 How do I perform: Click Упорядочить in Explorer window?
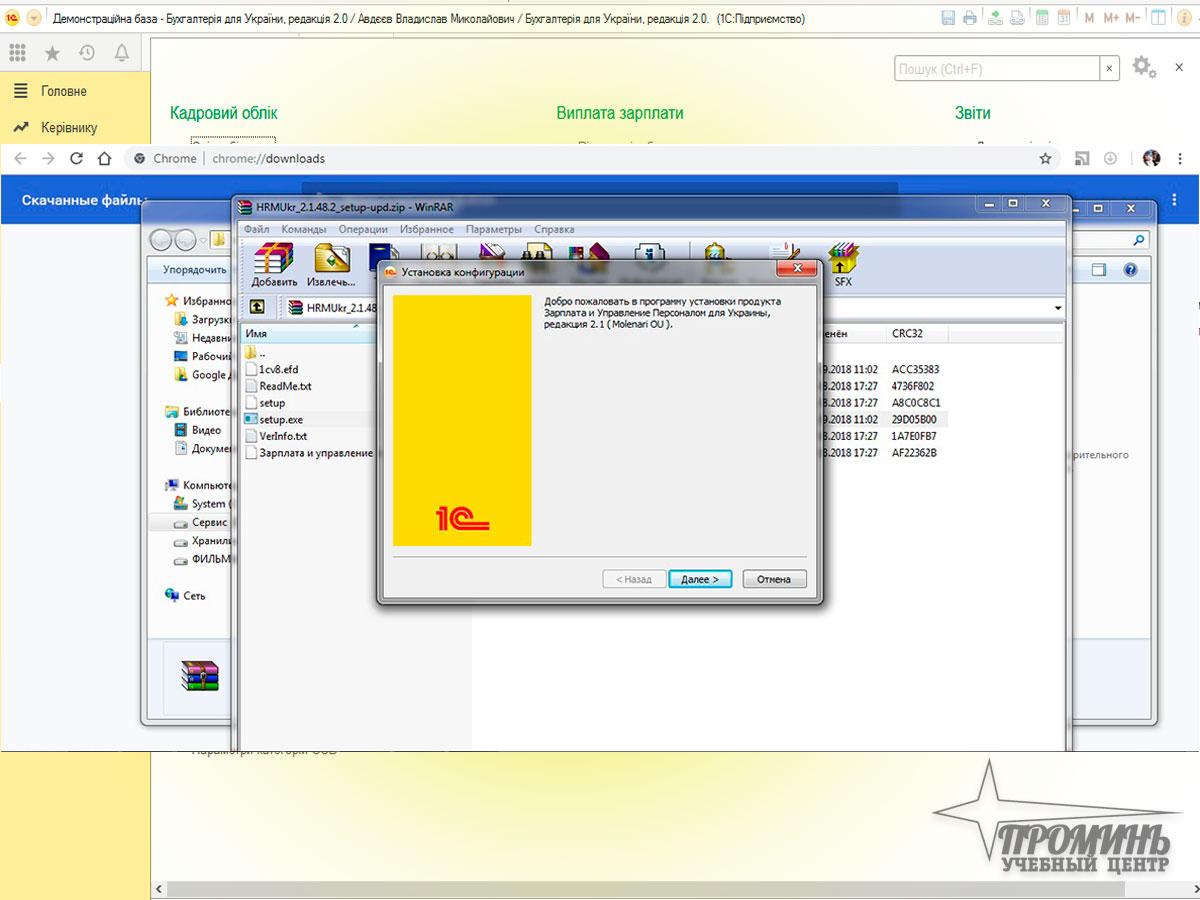pyautogui.click(x=195, y=270)
